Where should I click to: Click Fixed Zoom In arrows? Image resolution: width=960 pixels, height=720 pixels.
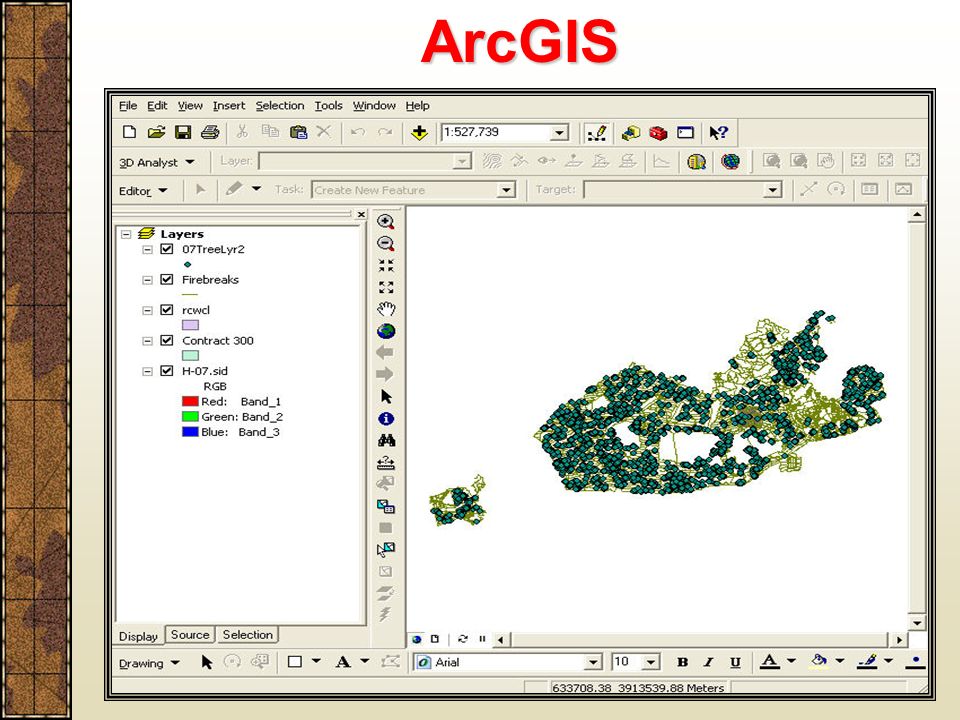(386, 266)
